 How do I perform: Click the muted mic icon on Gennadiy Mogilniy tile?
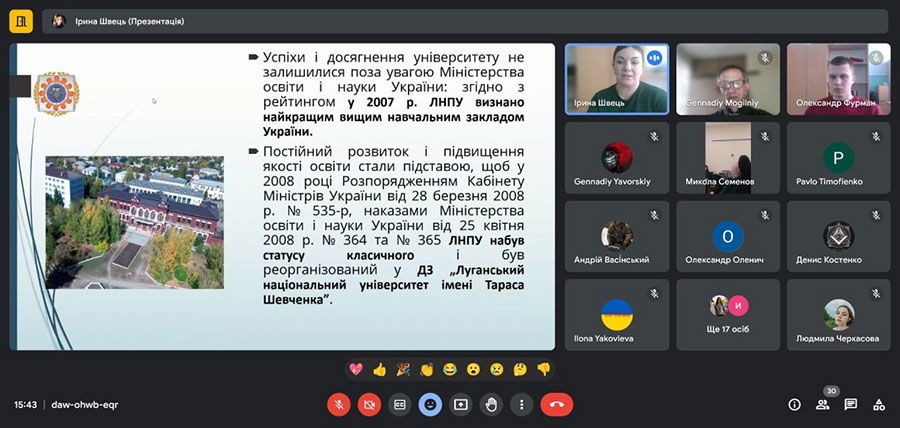click(765, 58)
